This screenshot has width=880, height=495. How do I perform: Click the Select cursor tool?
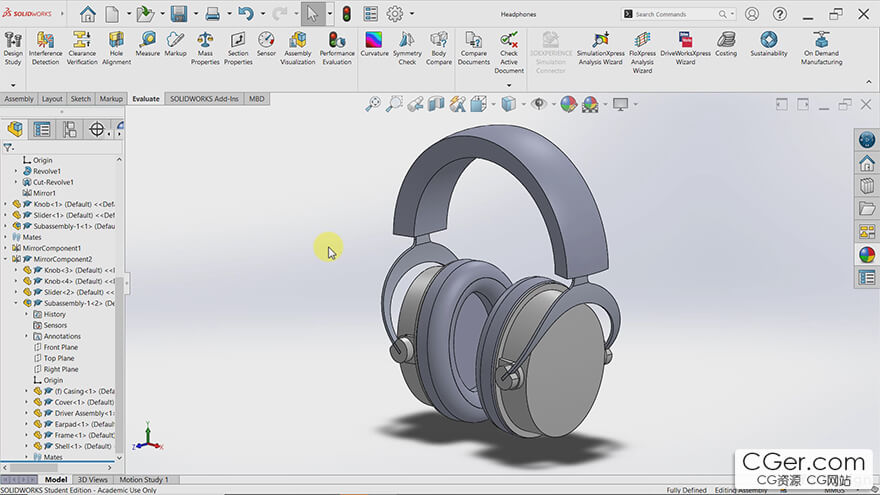click(312, 13)
